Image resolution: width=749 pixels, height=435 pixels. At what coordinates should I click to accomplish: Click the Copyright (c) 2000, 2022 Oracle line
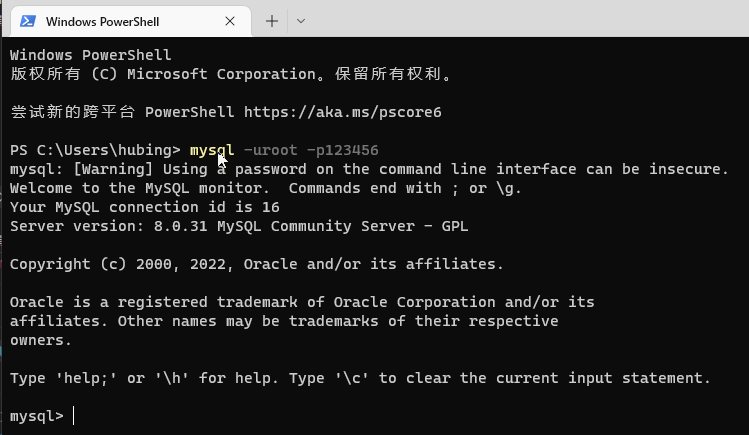tap(256, 264)
